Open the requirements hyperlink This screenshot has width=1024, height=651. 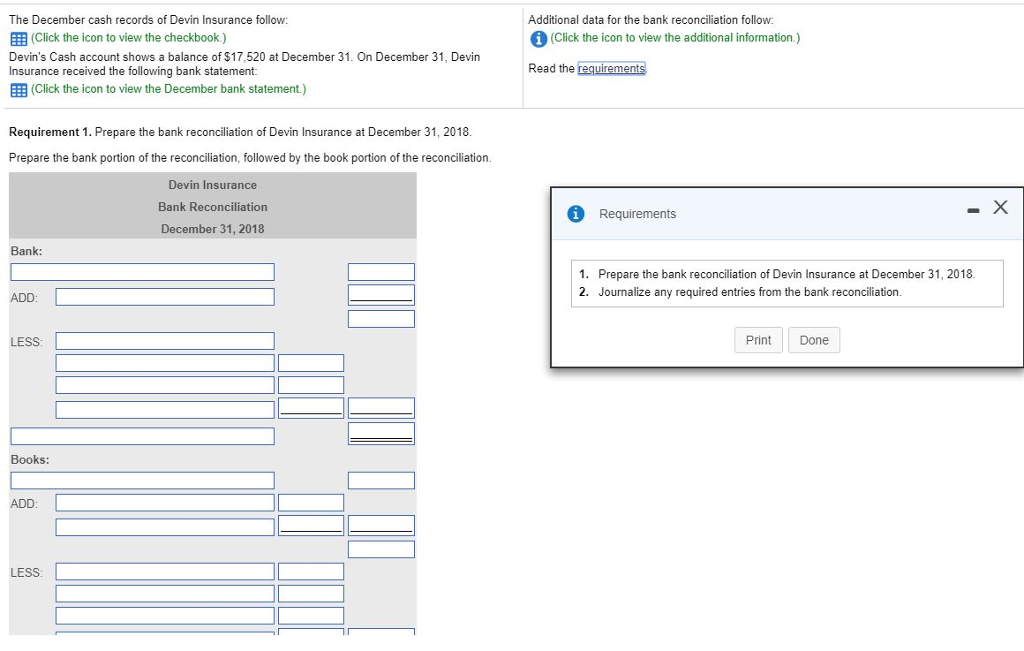click(x=613, y=67)
